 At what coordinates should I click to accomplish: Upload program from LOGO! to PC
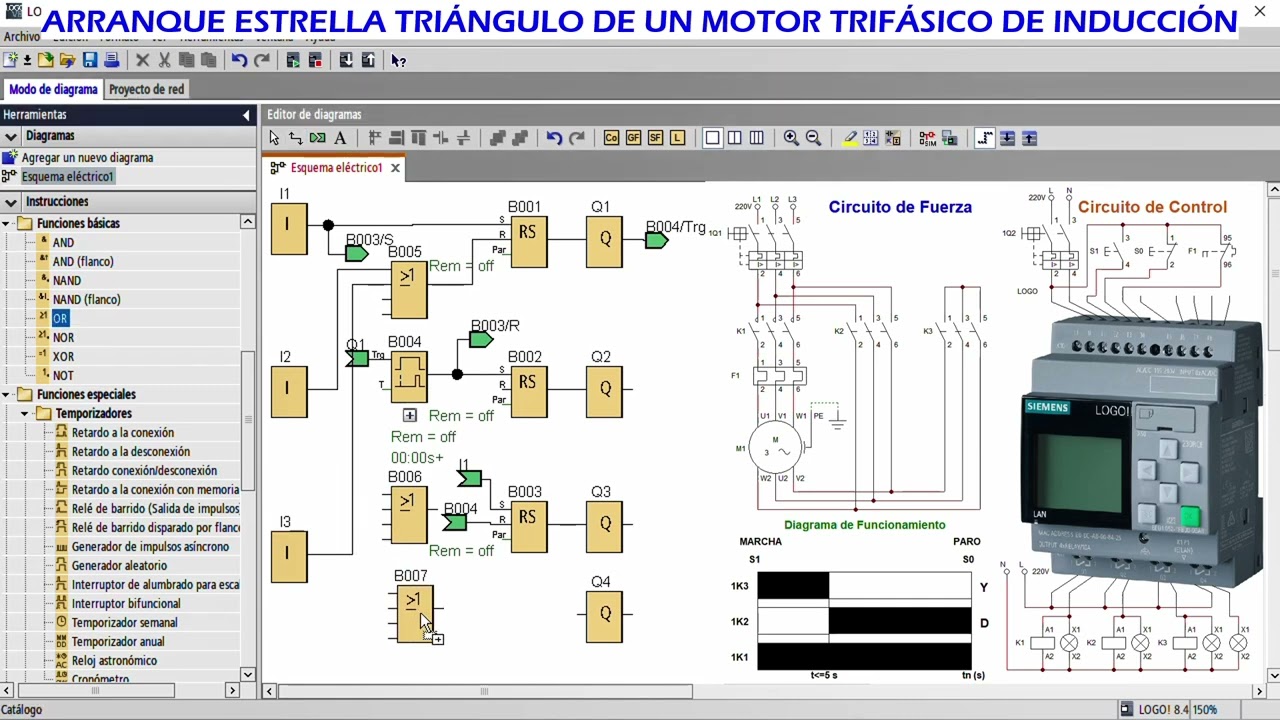(x=368, y=61)
